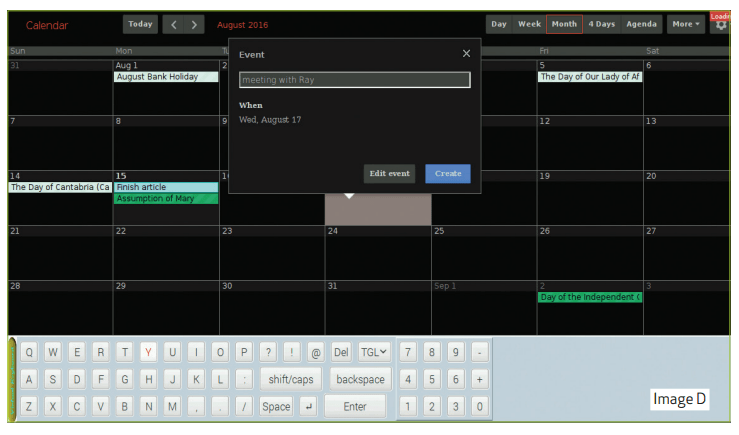
Task: Click the Calendar title logo
Action: (x=47, y=25)
